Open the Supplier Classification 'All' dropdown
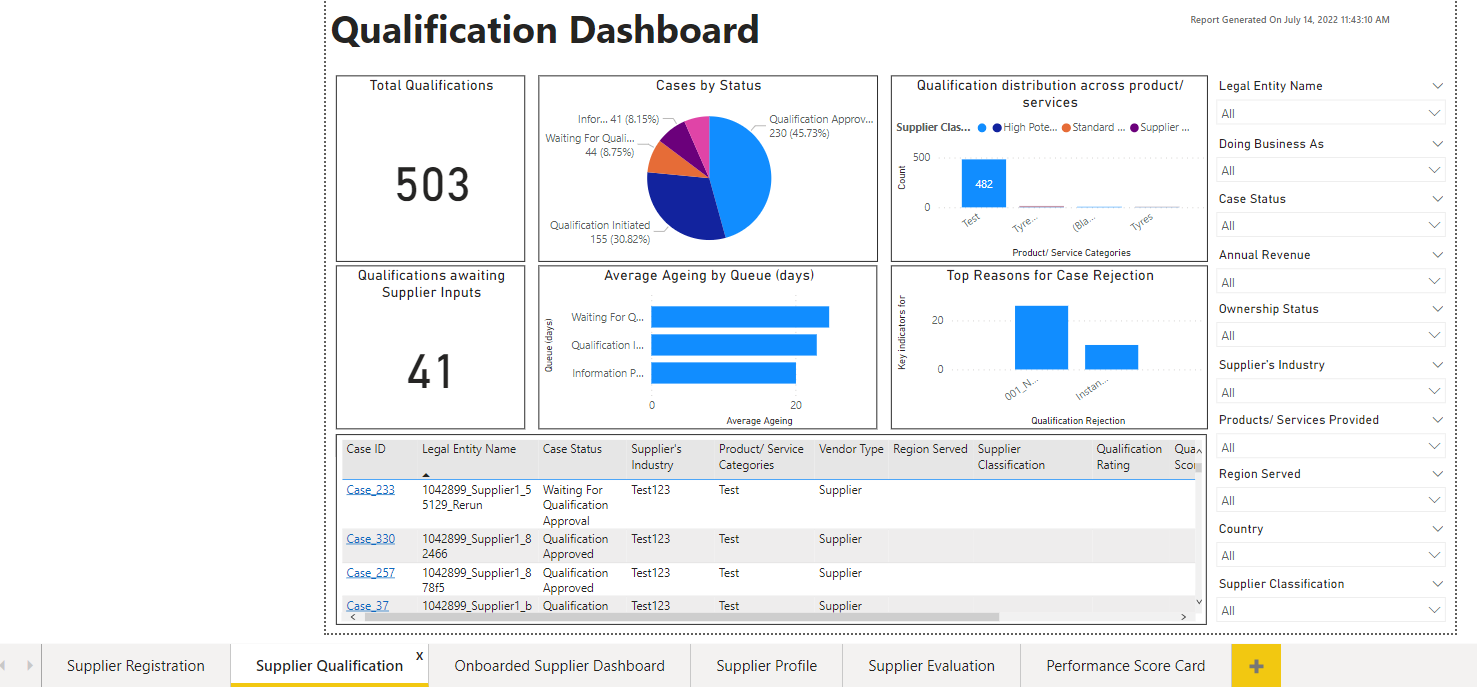The width and height of the screenshot is (1477, 687). (1330, 611)
